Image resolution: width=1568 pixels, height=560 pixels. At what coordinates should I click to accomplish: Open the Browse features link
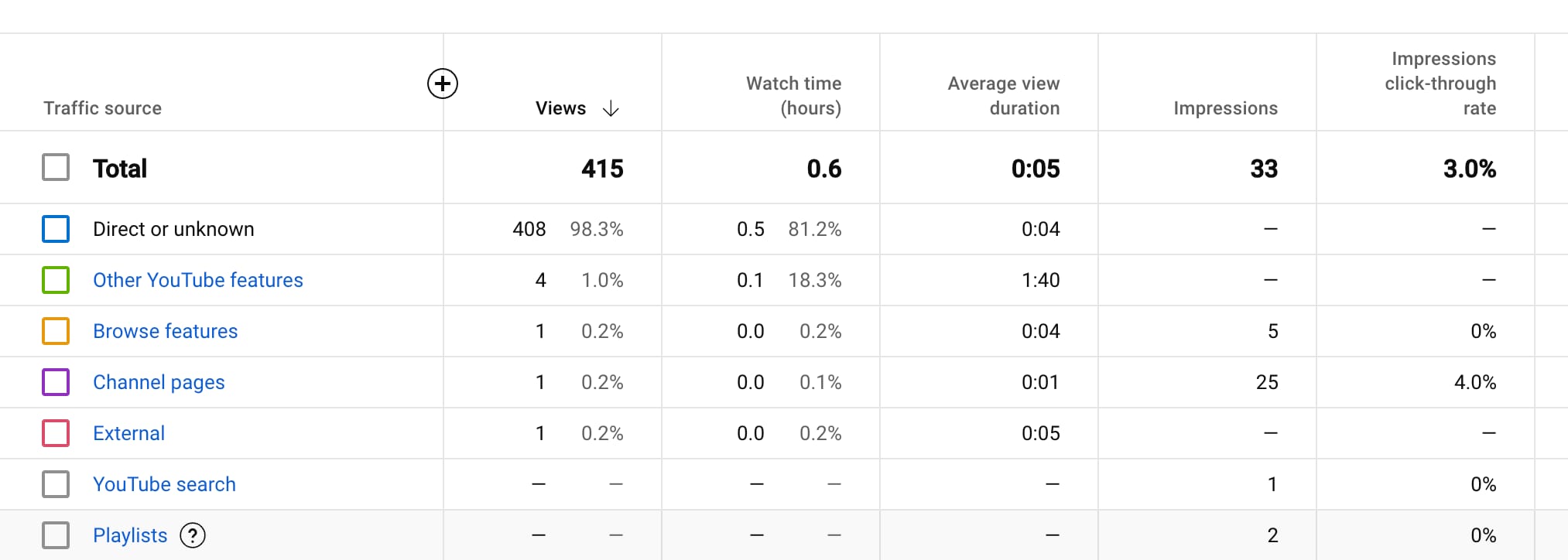coord(166,331)
